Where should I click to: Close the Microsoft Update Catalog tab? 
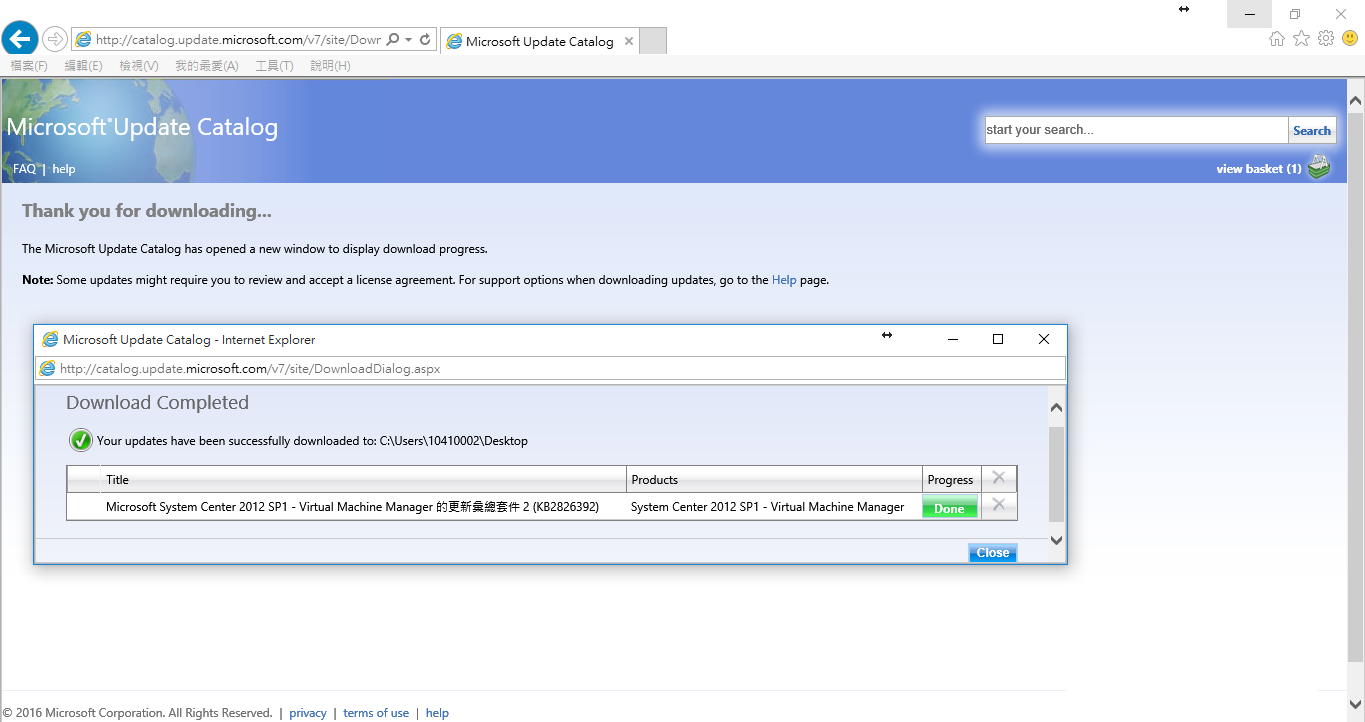tap(629, 41)
